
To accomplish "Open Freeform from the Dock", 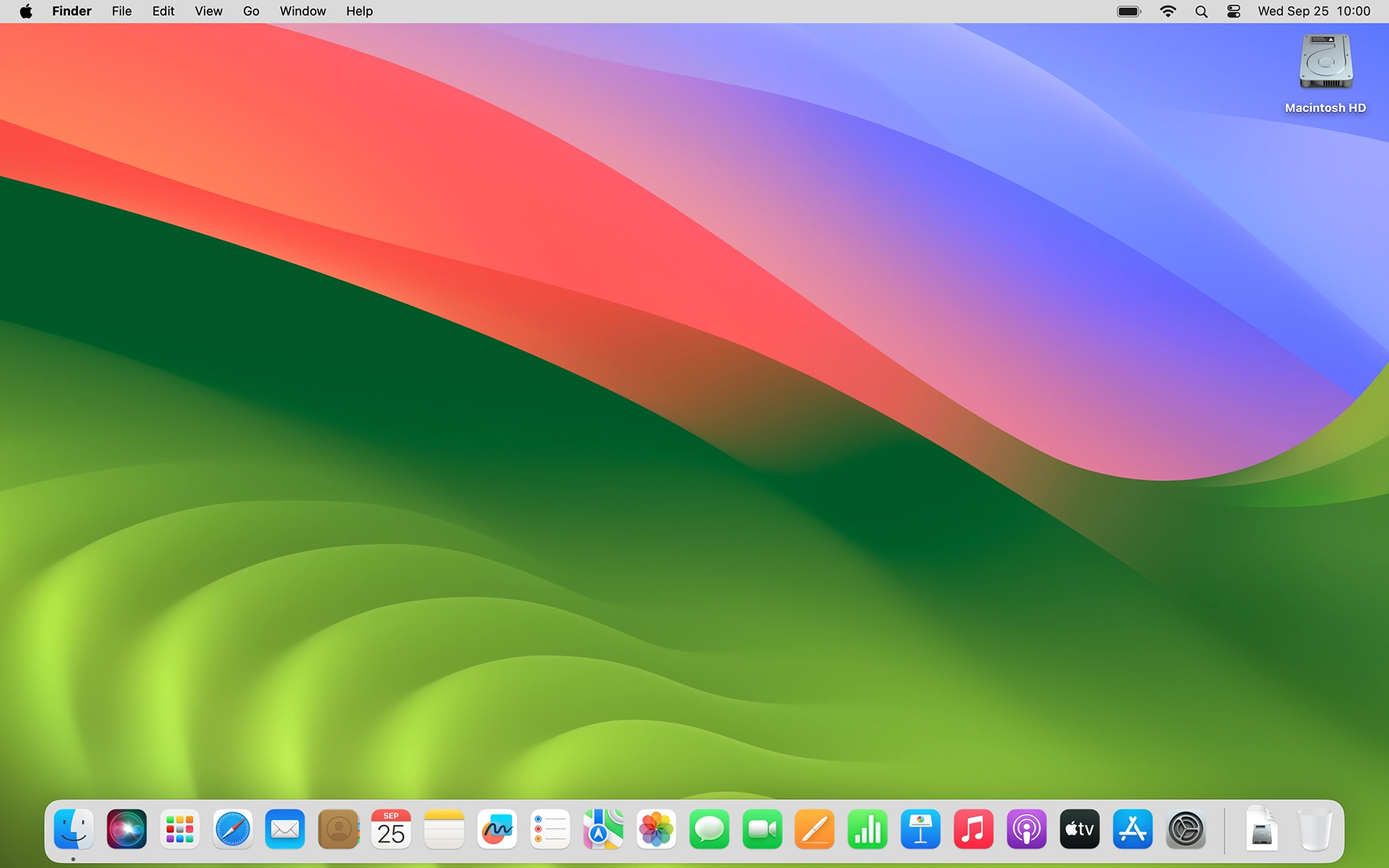I will pyautogui.click(x=497, y=829).
